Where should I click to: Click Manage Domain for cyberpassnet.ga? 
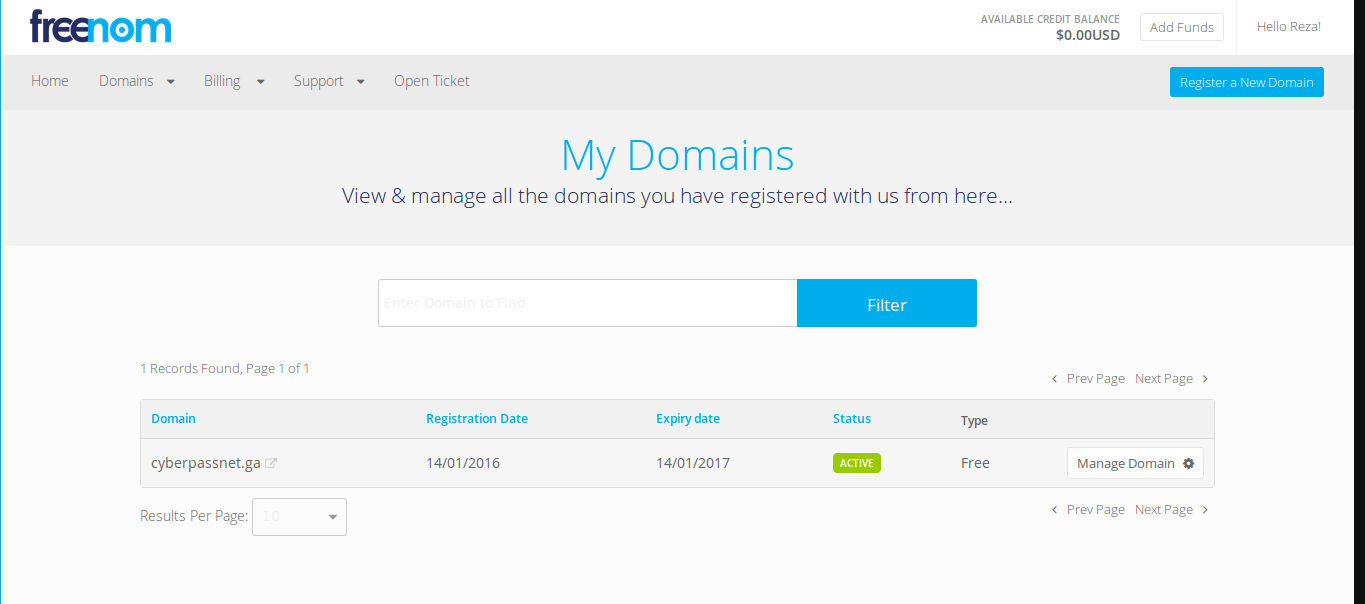(1135, 463)
